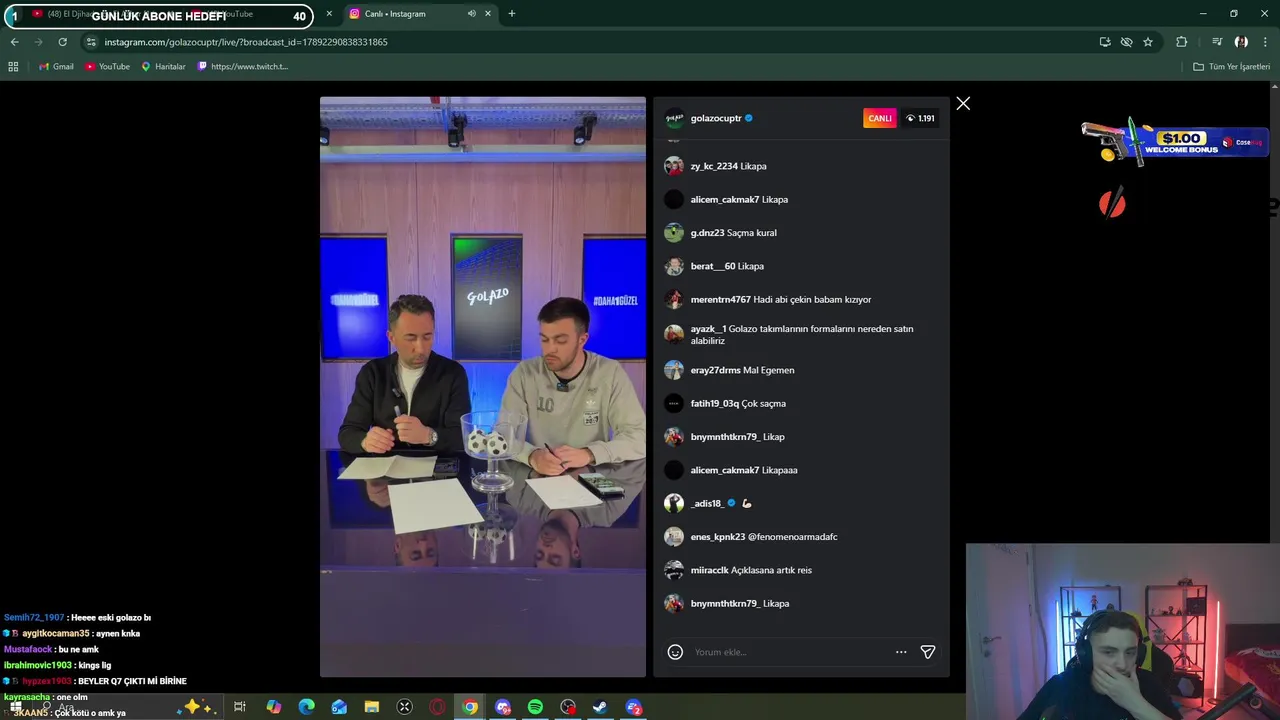Open g.dnz23 commenter profile
Screen dimensions: 1280x720
tap(707, 233)
